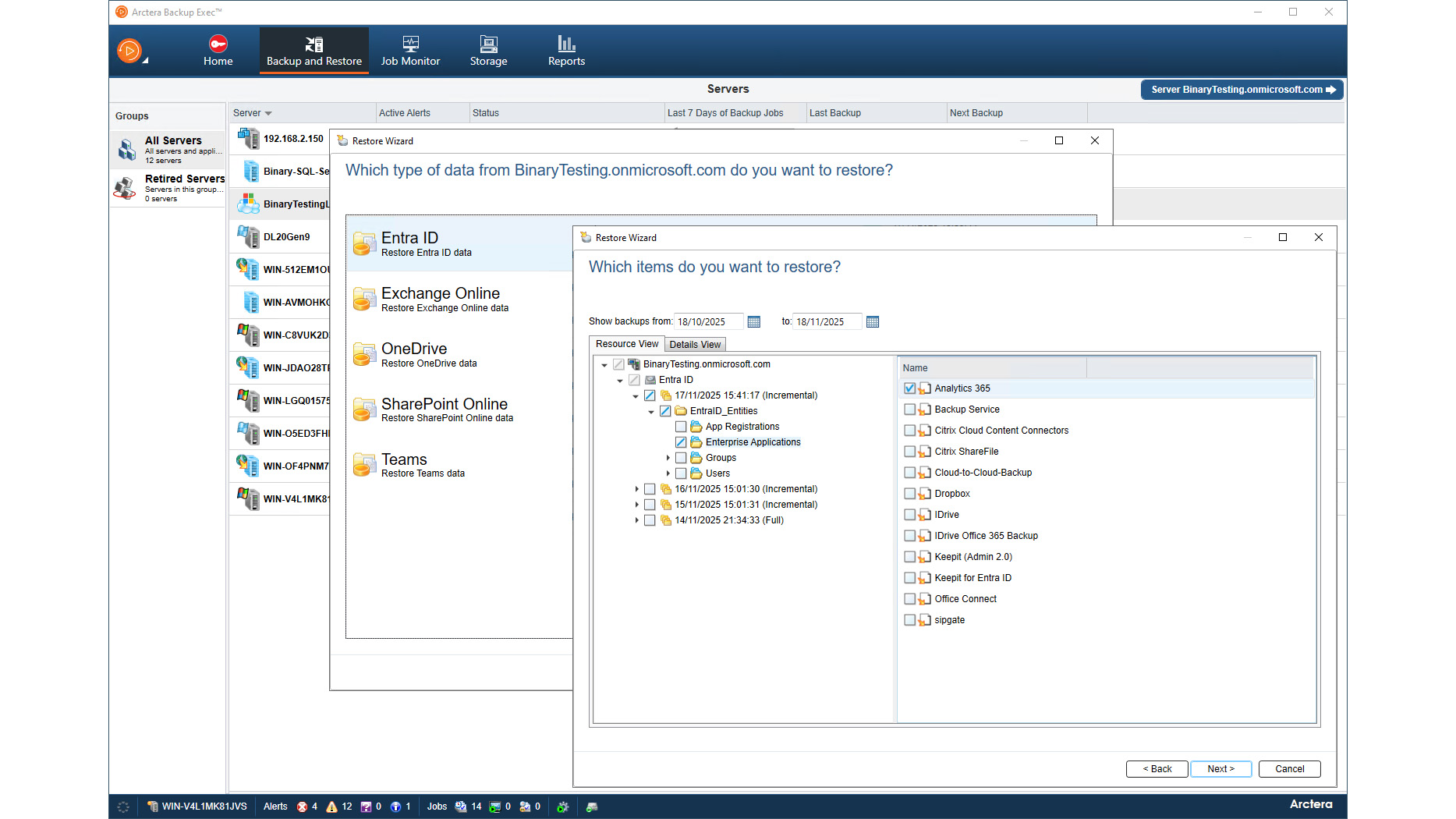Enable the App Registrations checkbox
The image size is (1456, 819).
point(680,426)
